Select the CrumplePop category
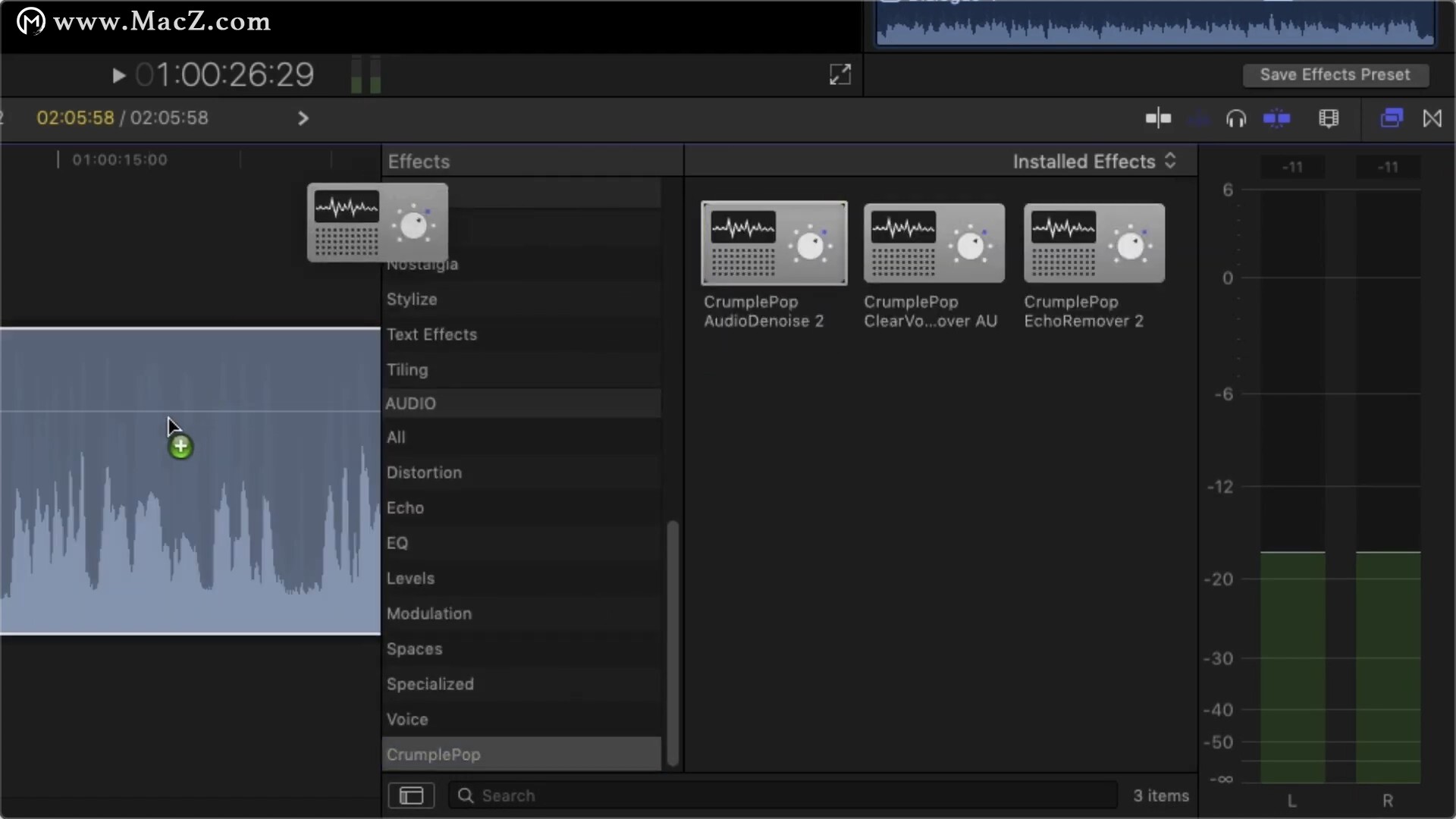Viewport: 1456px width, 819px height. tap(434, 755)
